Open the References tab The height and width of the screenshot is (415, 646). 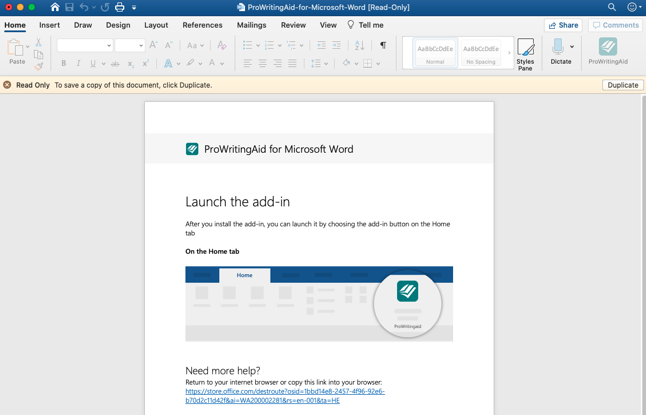[x=202, y=25]
